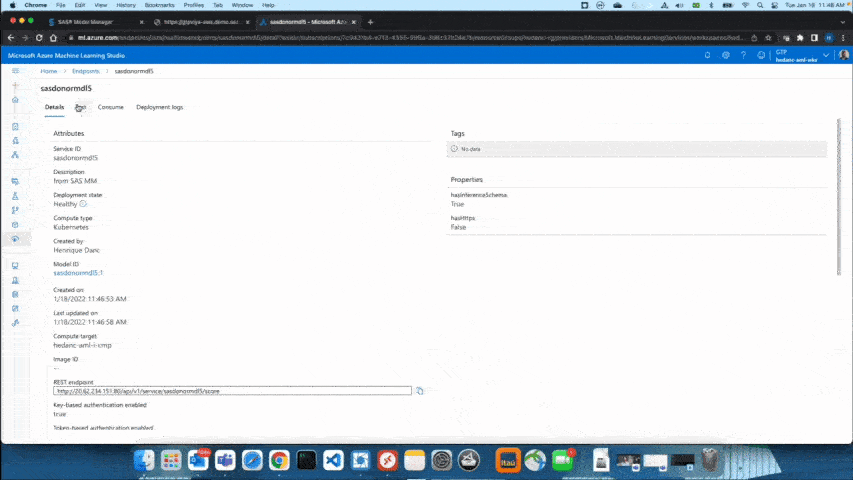Bookmark the page with the star icon
This screenshot has height=480, width=853.
(768, 38)
